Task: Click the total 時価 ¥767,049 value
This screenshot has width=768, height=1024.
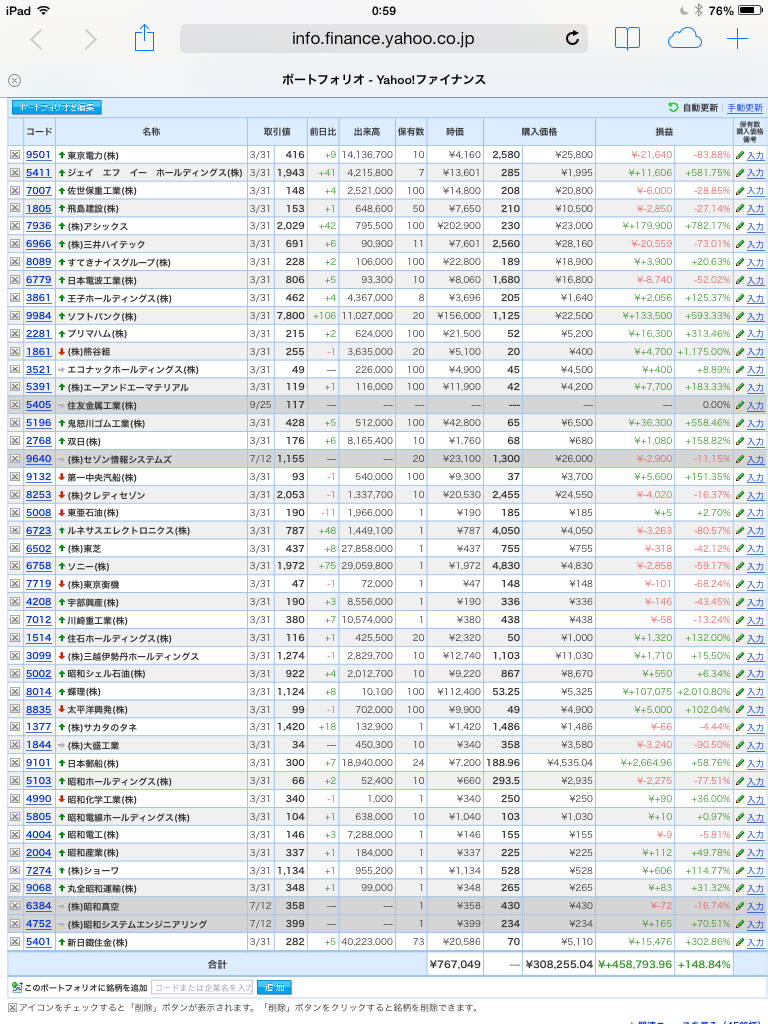Action: 455,964
